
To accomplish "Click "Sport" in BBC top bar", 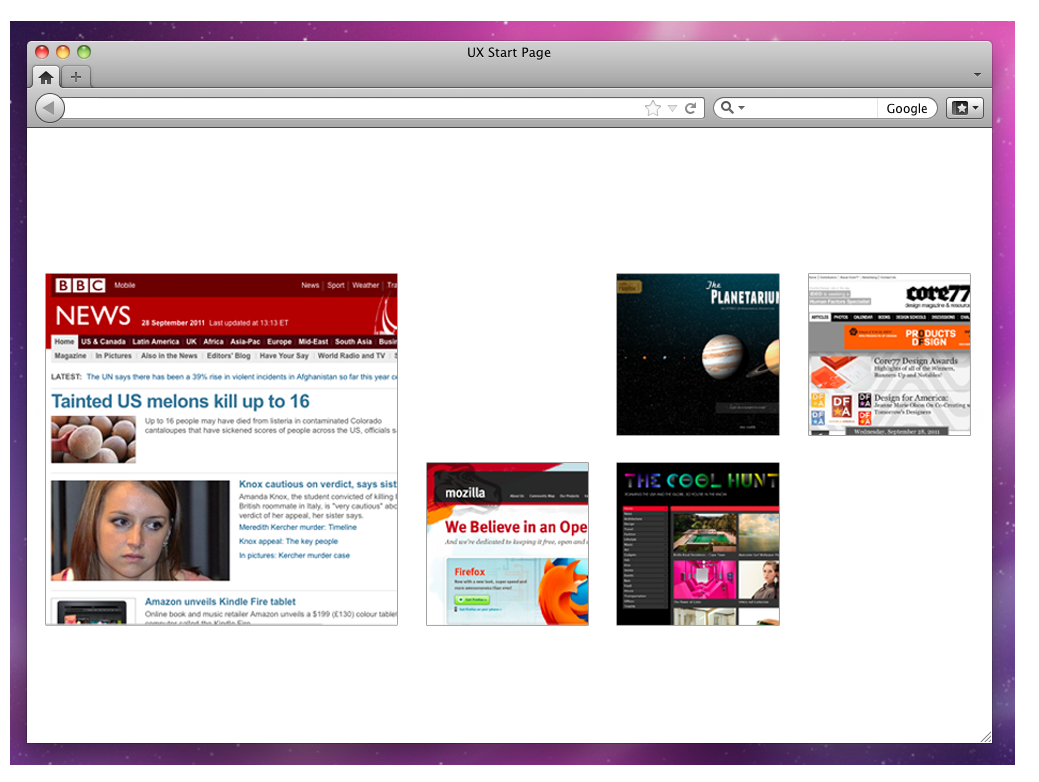I will point(336,286).
